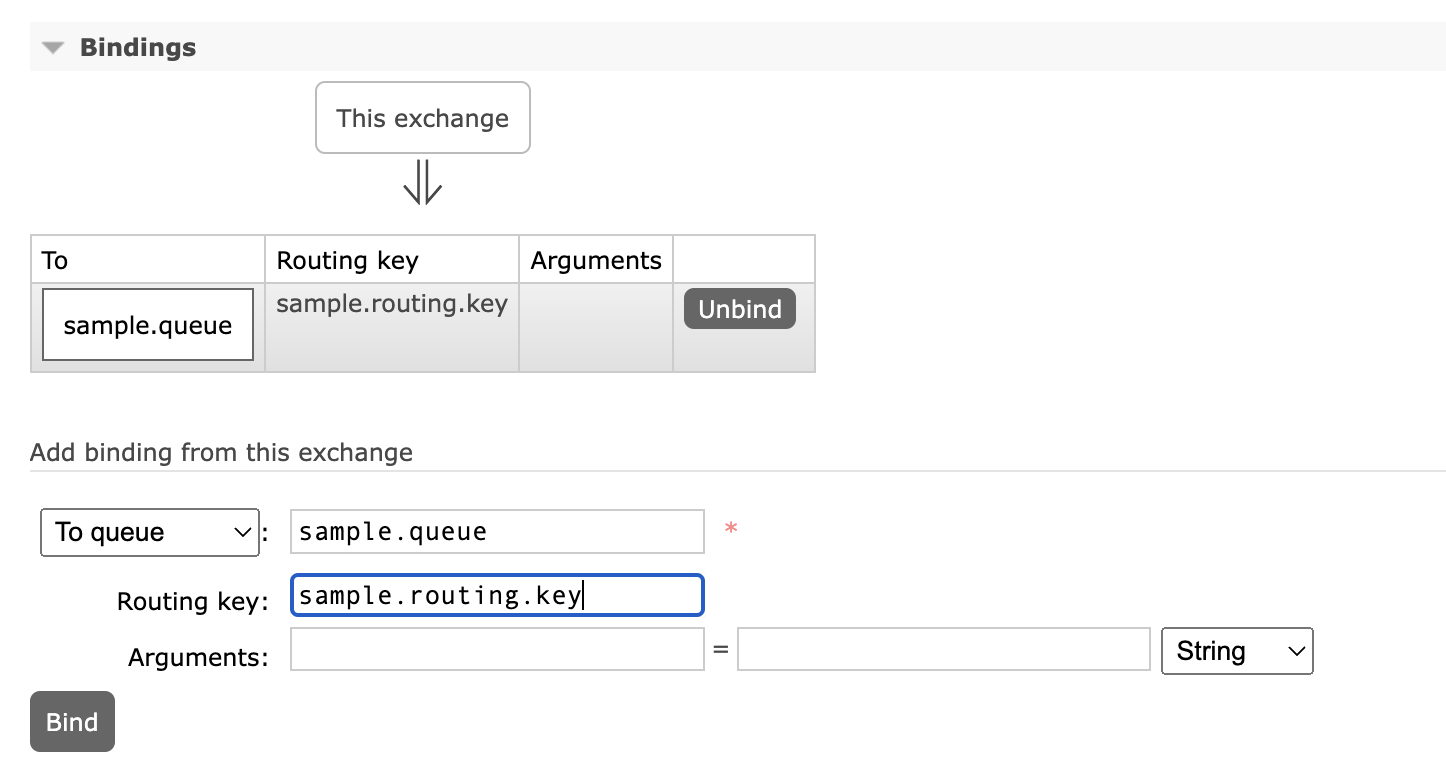Click the Unbind button for sample.queue
The image size is (1446, 778).
click(739, 309)
